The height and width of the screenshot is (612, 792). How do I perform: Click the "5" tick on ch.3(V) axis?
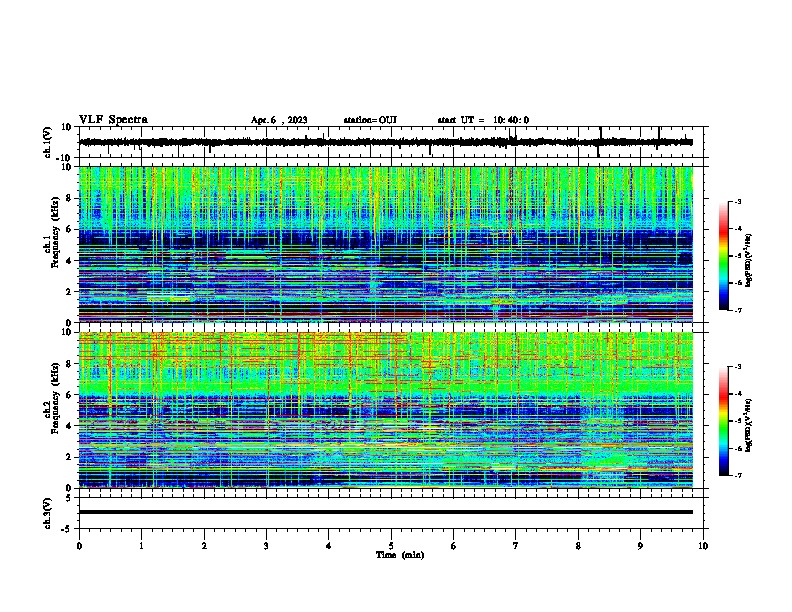click(69, 498)
